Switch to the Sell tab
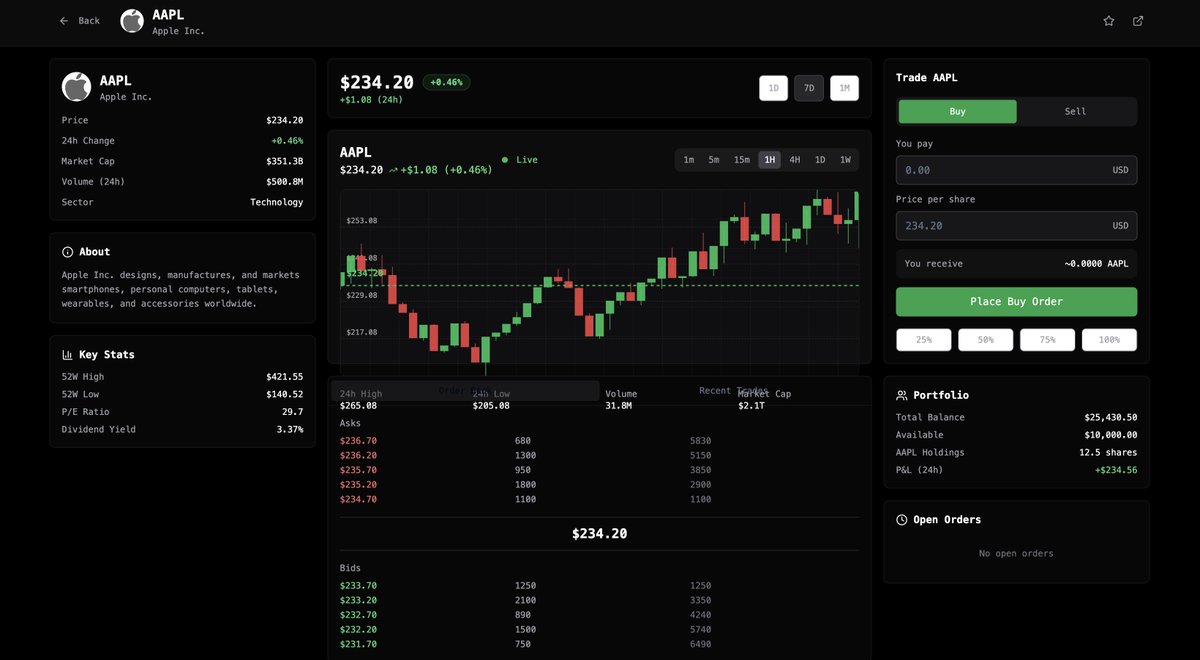 pyautogui.click(x=1075, y=111)
